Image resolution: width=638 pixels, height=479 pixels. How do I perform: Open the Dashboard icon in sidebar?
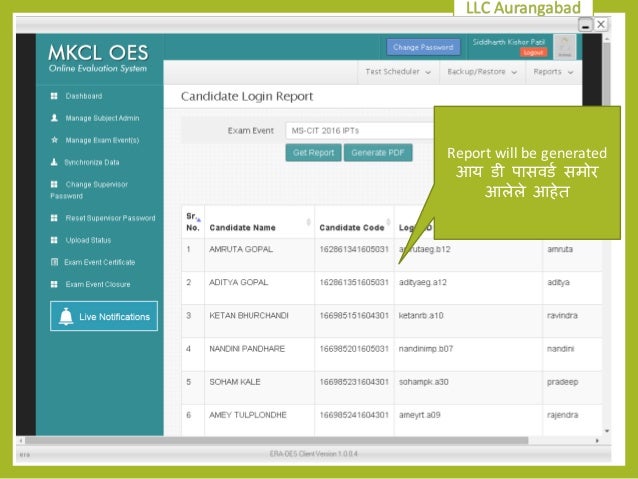coord(54,96)
